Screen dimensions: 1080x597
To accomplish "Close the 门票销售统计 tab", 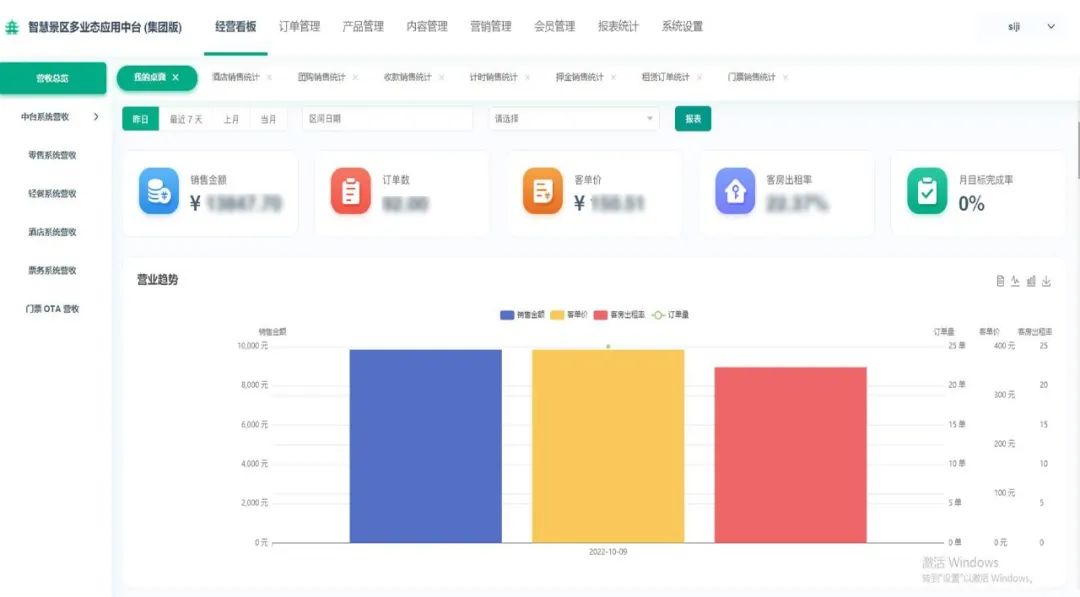I will pyautogui.click(x=786, y=77).
